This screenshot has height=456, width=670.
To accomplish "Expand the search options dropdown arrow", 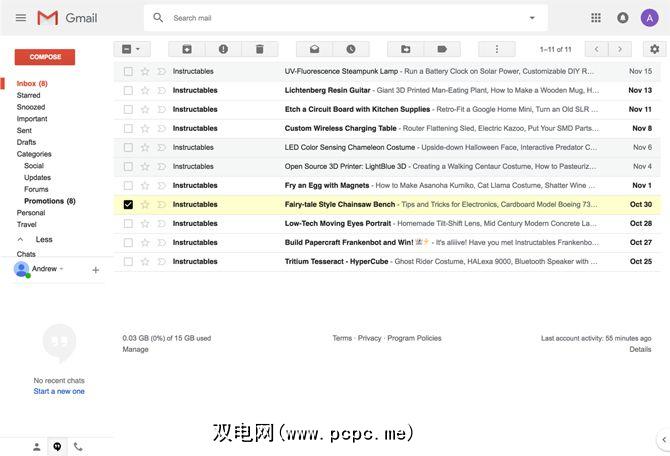I will pos(532,18).
